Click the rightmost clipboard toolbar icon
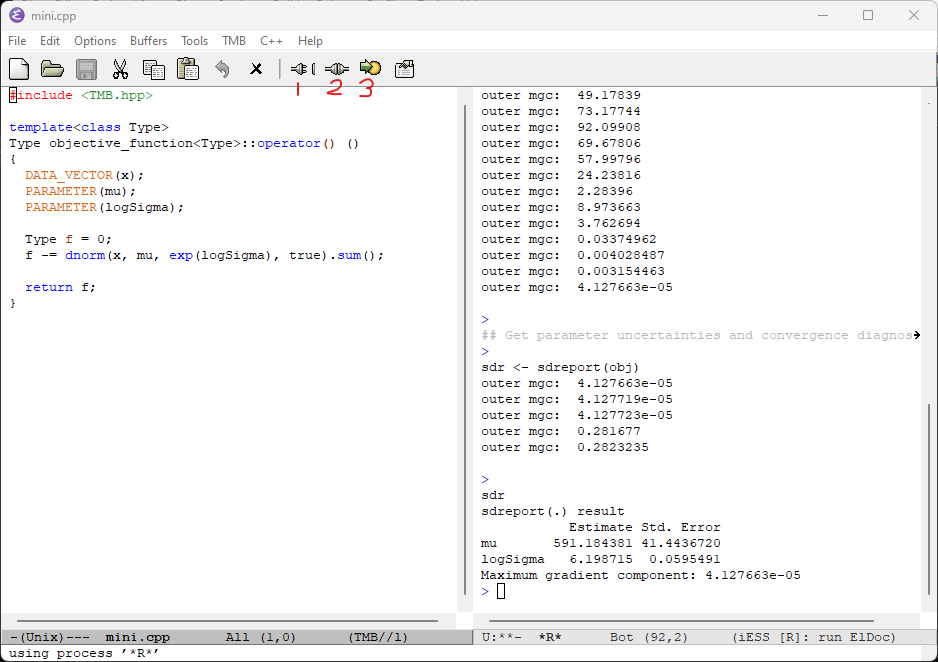 click(x=404, y=69)
